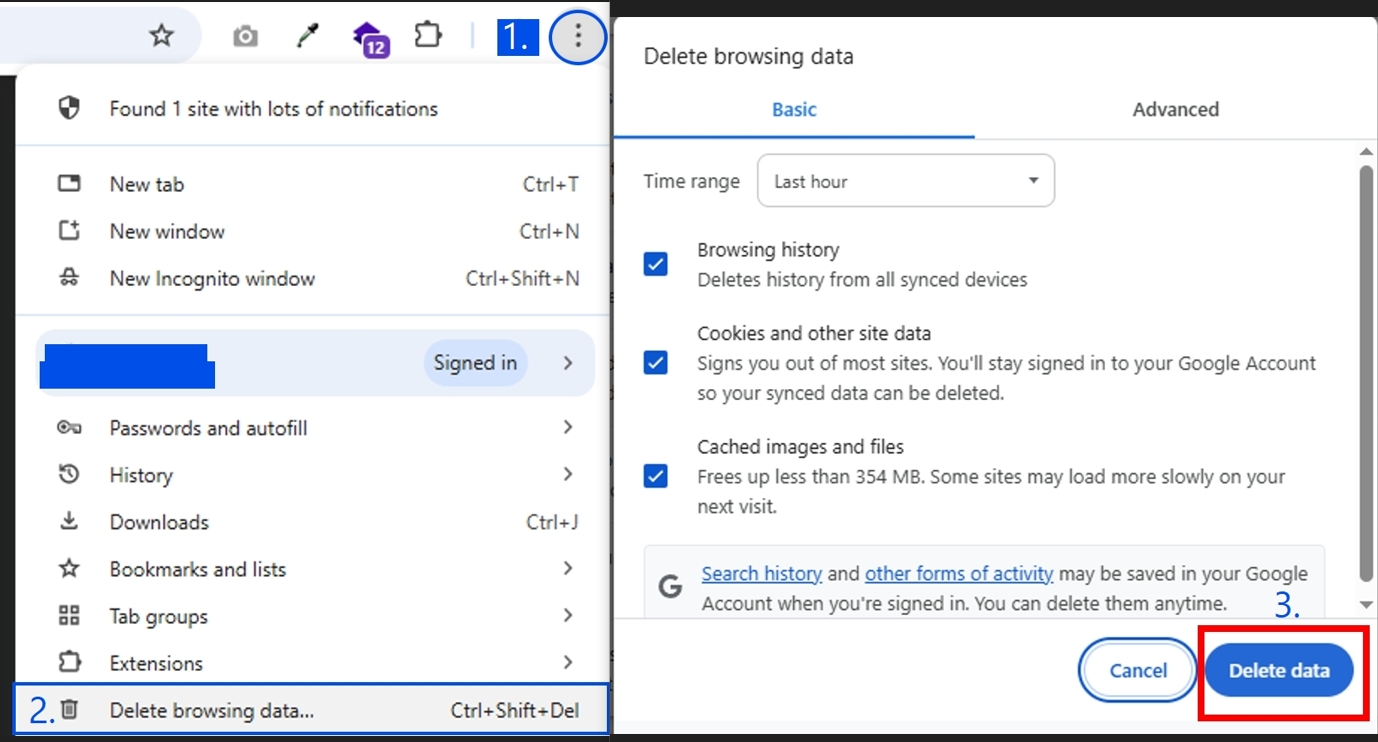Toggle Cookies and other site data checkbox
This screenshot has width=1378, height=742.
pyautogui.click(x=656, y=362)
